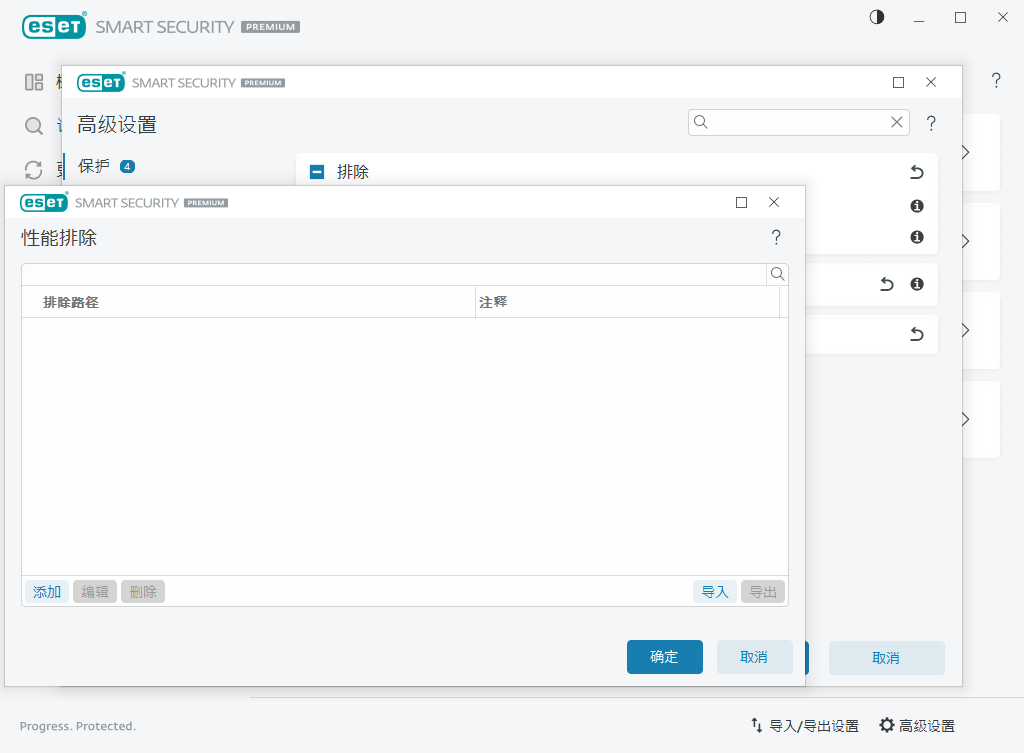The width and height of the screenshot is (1024, 753).
Task: Open help question mark in 性能排除 dialog
Action: point(776,238)
